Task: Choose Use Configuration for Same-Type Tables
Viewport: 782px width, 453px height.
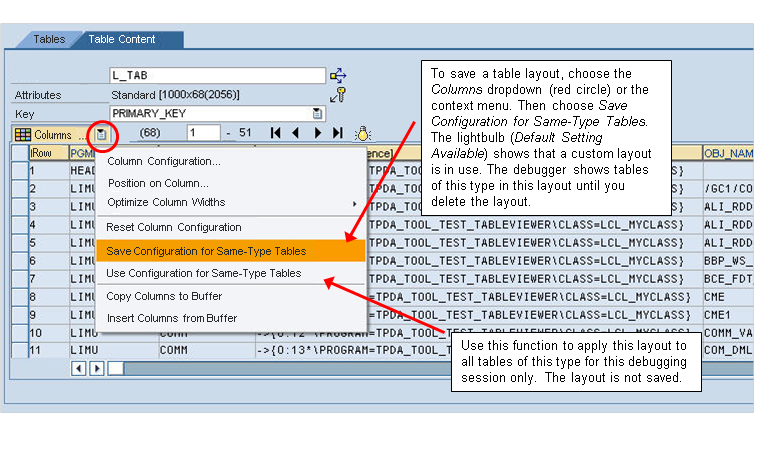Action: (x=203, y=273)
